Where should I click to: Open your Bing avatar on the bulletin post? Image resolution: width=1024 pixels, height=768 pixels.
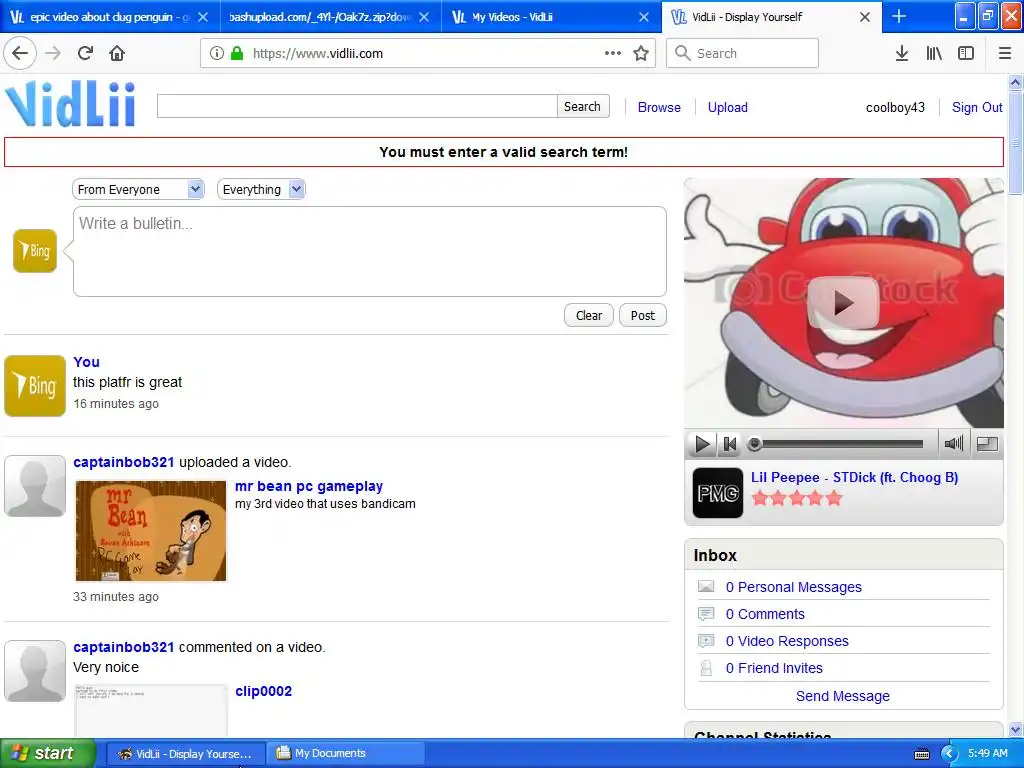[x=35, y=386]
